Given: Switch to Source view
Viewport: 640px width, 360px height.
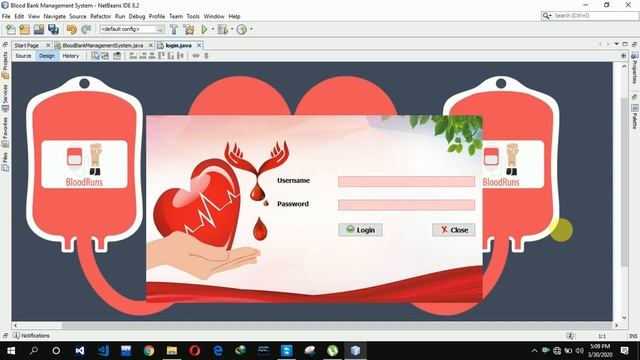Looking at the screenshot, I should click(23, 56).
